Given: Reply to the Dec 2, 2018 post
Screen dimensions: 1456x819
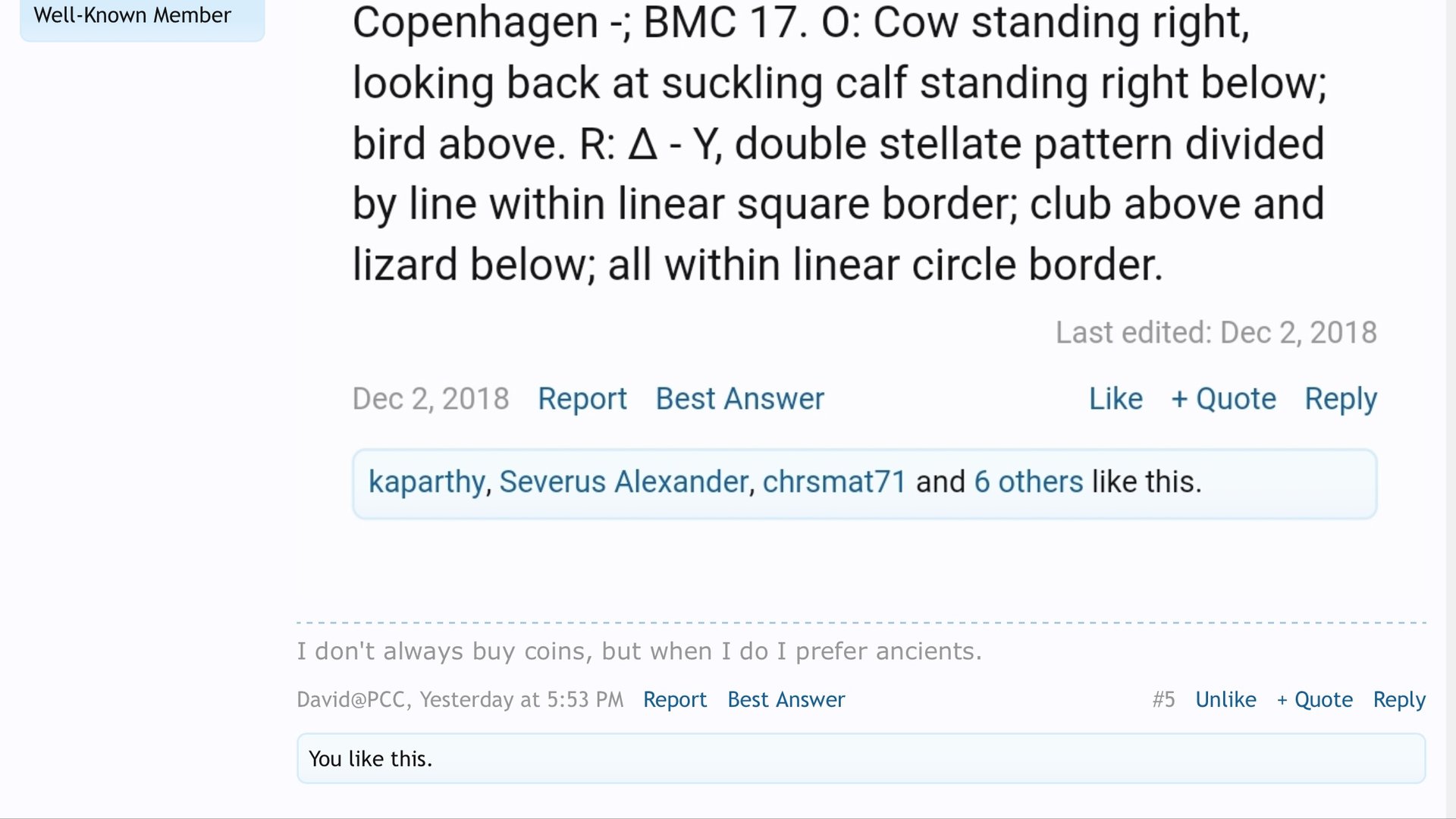Looking at the screenshot, I should pyautogui.click(x=1340, y=399).
